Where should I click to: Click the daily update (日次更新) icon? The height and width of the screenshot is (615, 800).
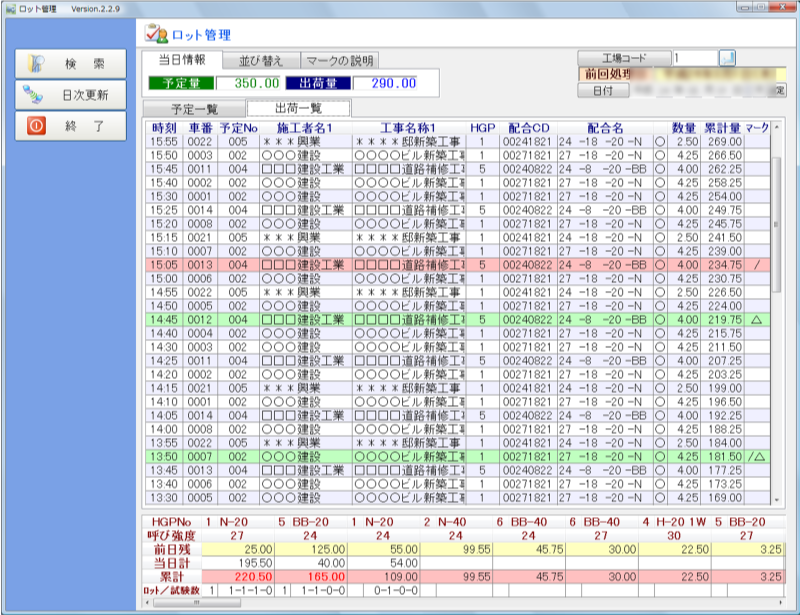[35, 95]
